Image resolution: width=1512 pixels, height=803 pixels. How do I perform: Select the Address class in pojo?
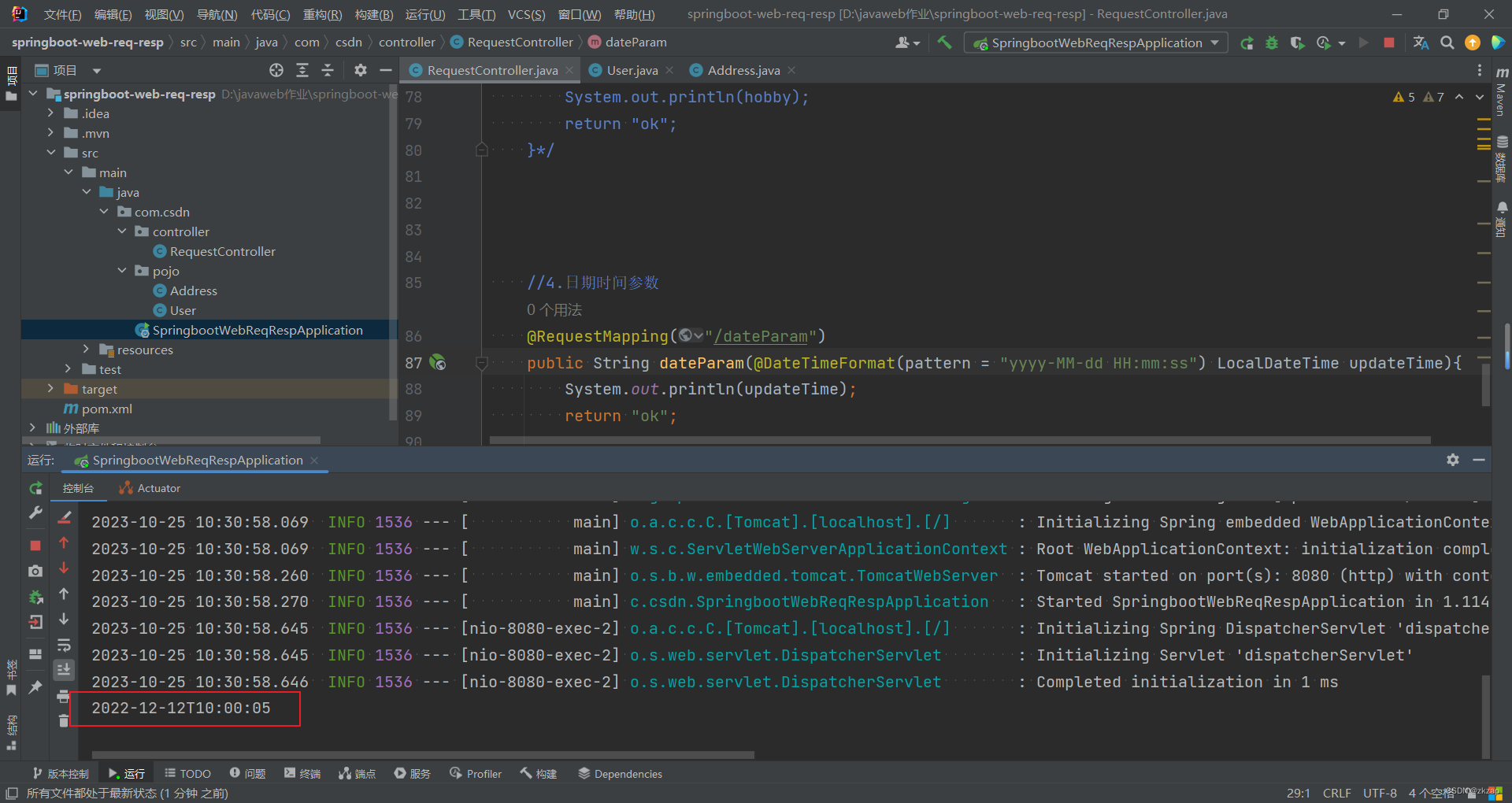pyautogui.click(x=194, y=290)
